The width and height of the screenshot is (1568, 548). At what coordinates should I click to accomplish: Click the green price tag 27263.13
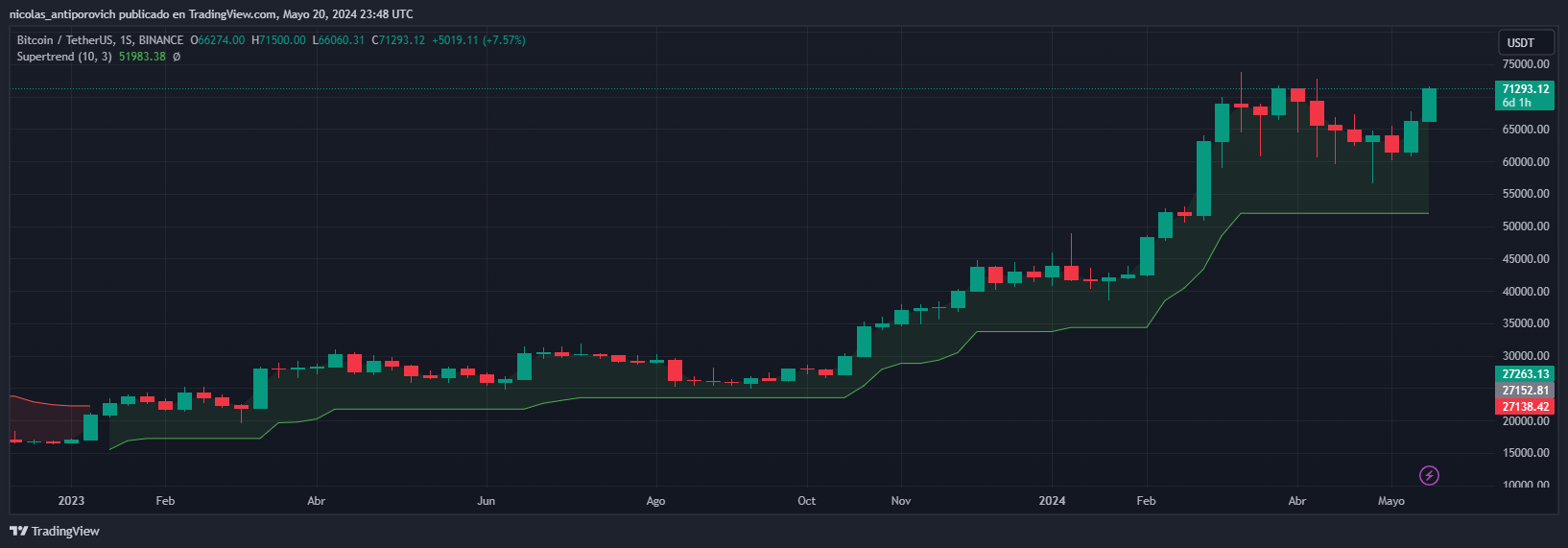coord(1525,374)
